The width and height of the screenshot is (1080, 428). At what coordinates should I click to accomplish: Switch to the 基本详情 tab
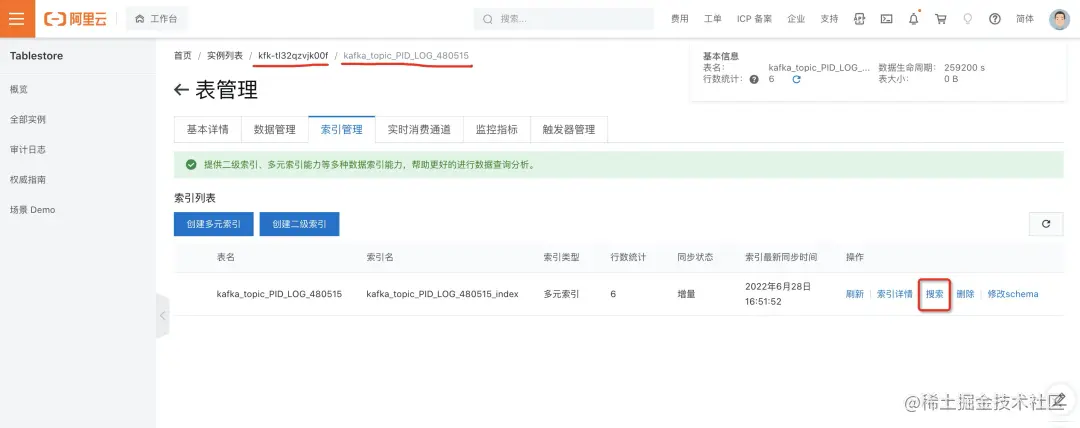(x=208, y=130)
